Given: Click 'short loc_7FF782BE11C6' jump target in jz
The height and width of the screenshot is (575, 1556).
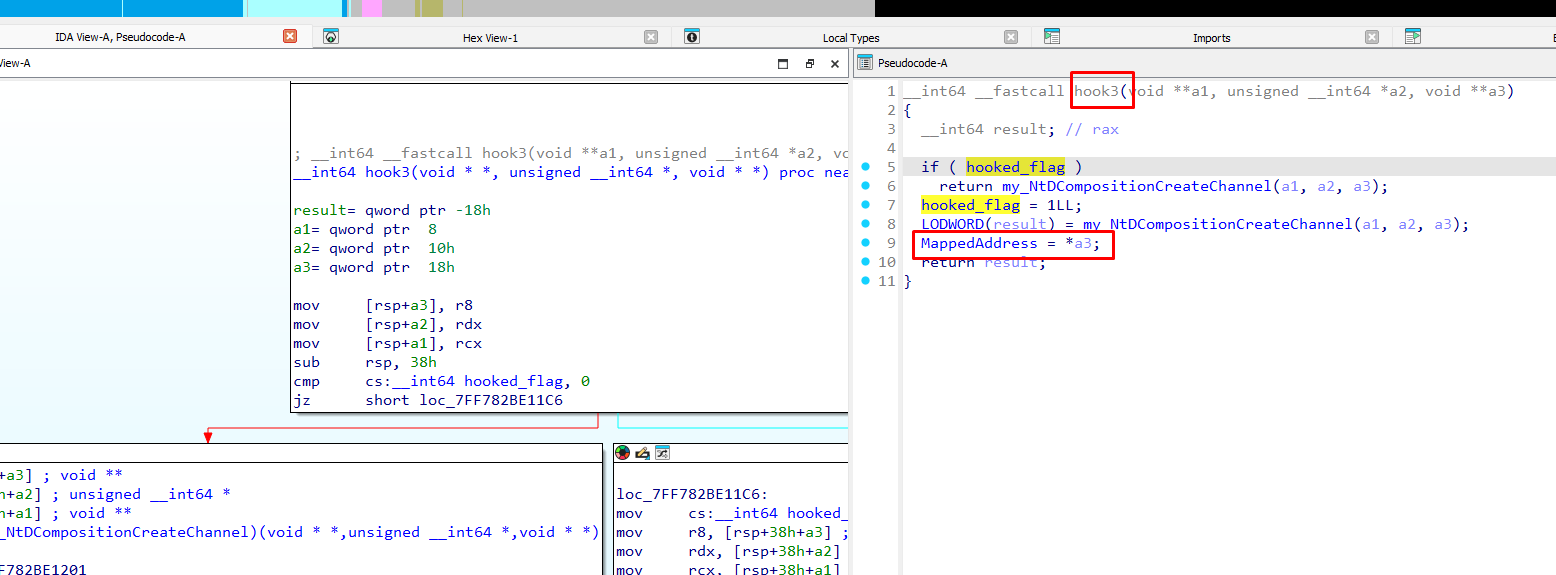Looking at the screenshot, I should coord(464,400).
